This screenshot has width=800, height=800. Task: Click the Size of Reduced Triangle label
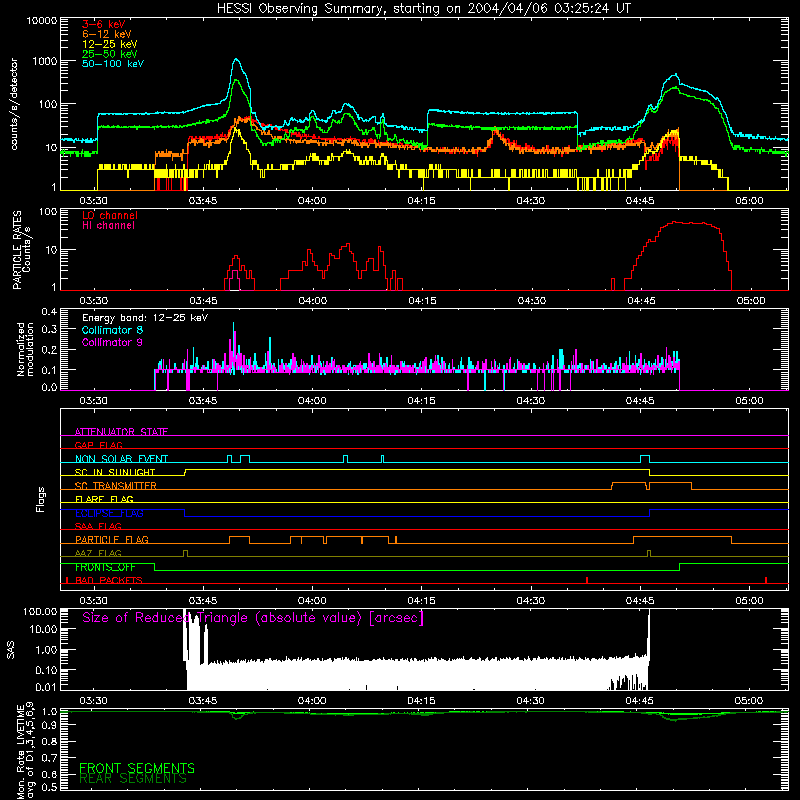click(253, 618)
